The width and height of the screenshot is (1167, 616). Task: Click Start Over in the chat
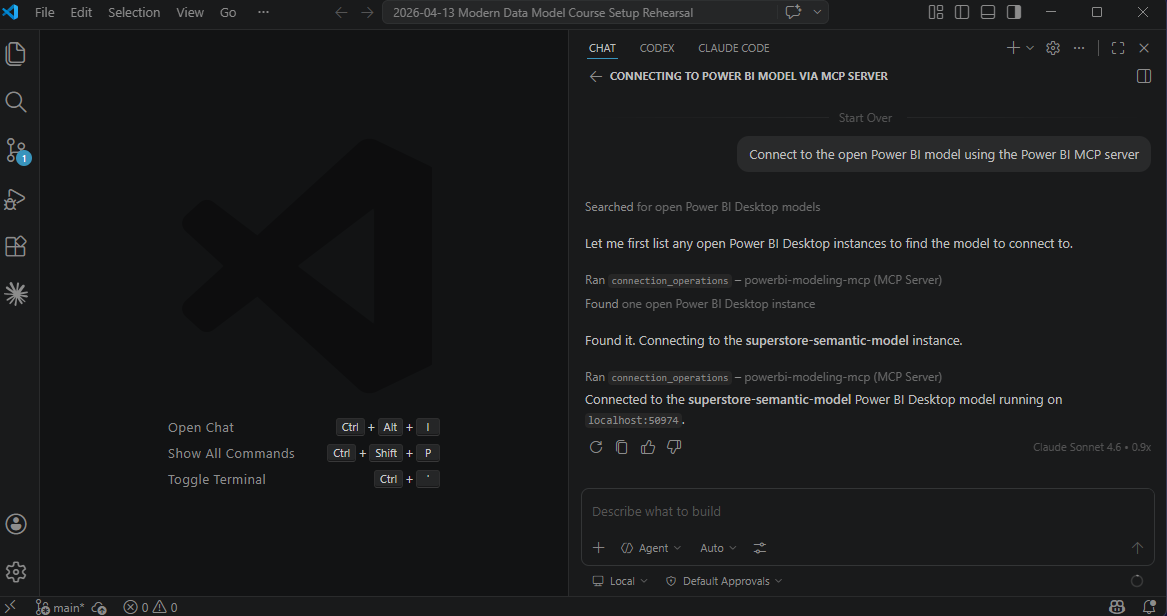(864, 117)
